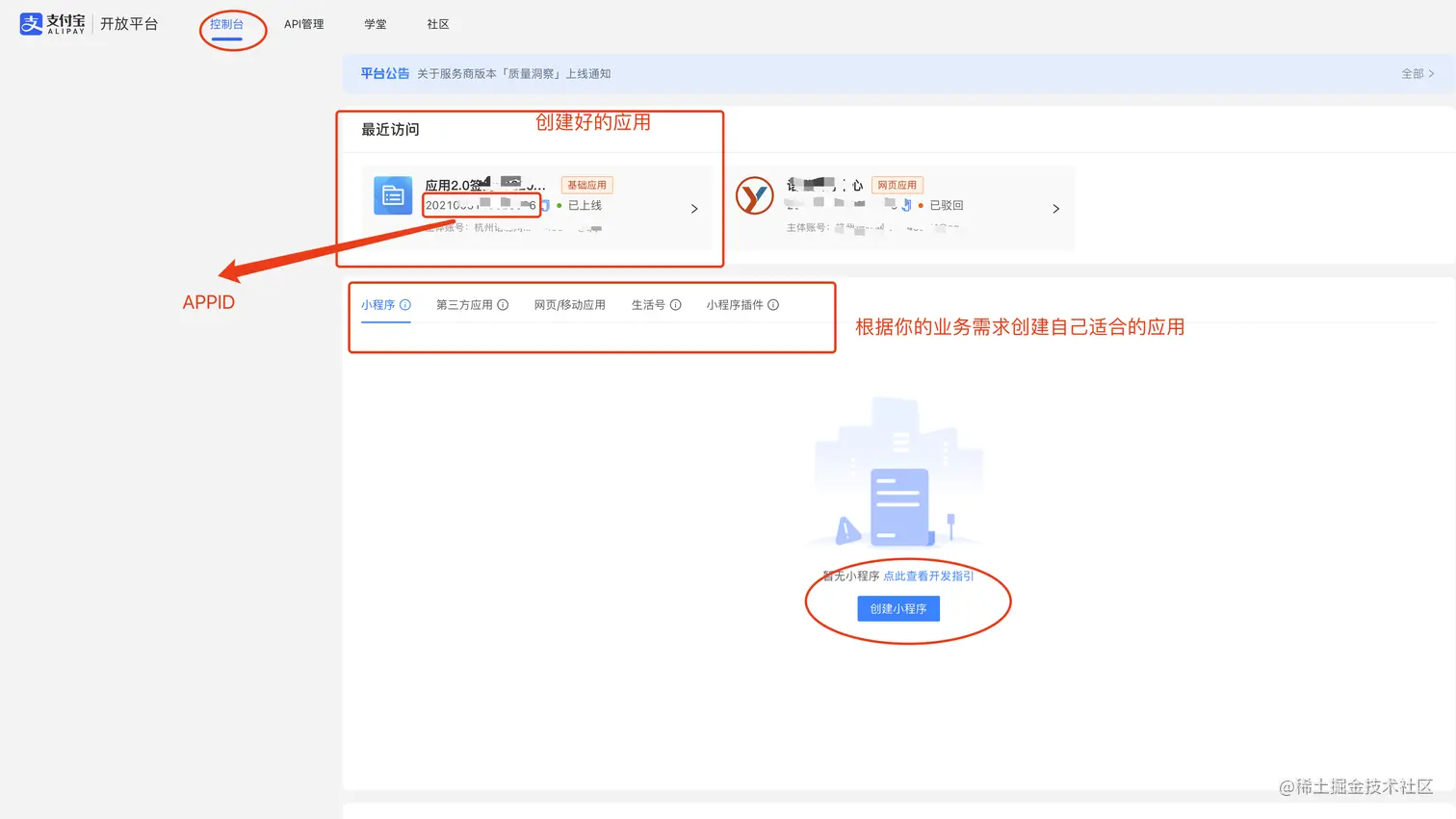Open the API管理 menu

304,24
